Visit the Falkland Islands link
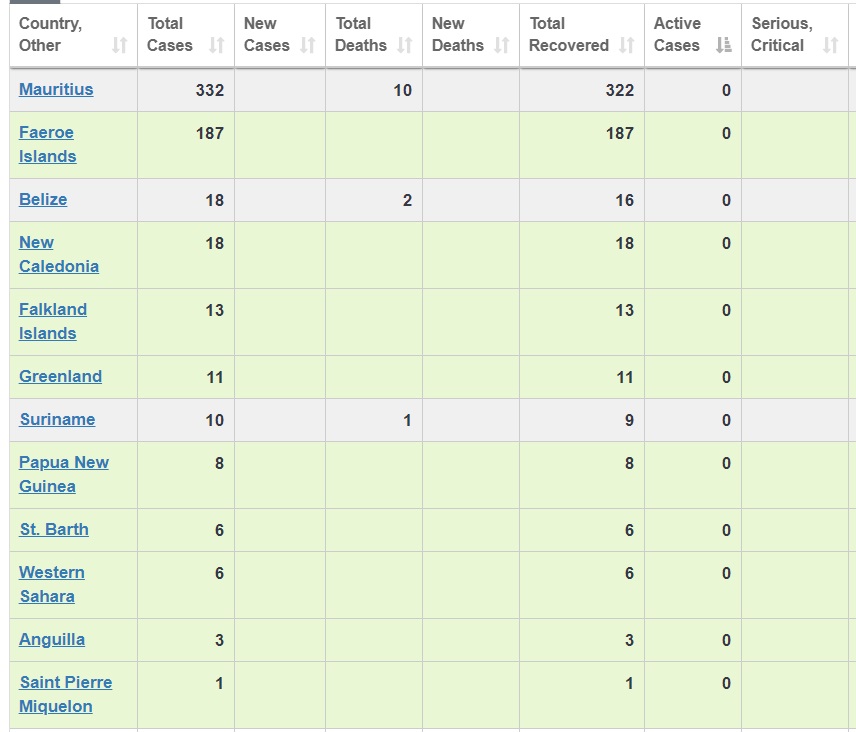856x732 pixels. [x=52, y=321]
